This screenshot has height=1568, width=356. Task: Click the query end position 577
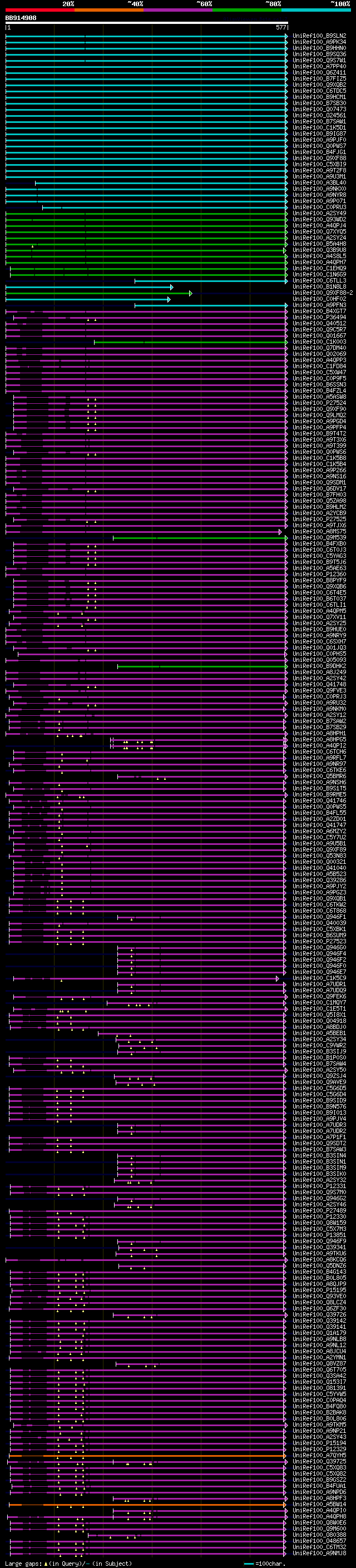(x=280, y=27)
